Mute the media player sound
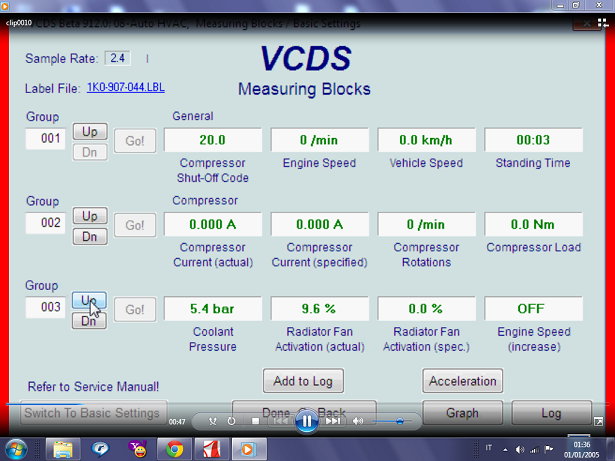Viewport: 615px width, 461px height. [358, 422]
